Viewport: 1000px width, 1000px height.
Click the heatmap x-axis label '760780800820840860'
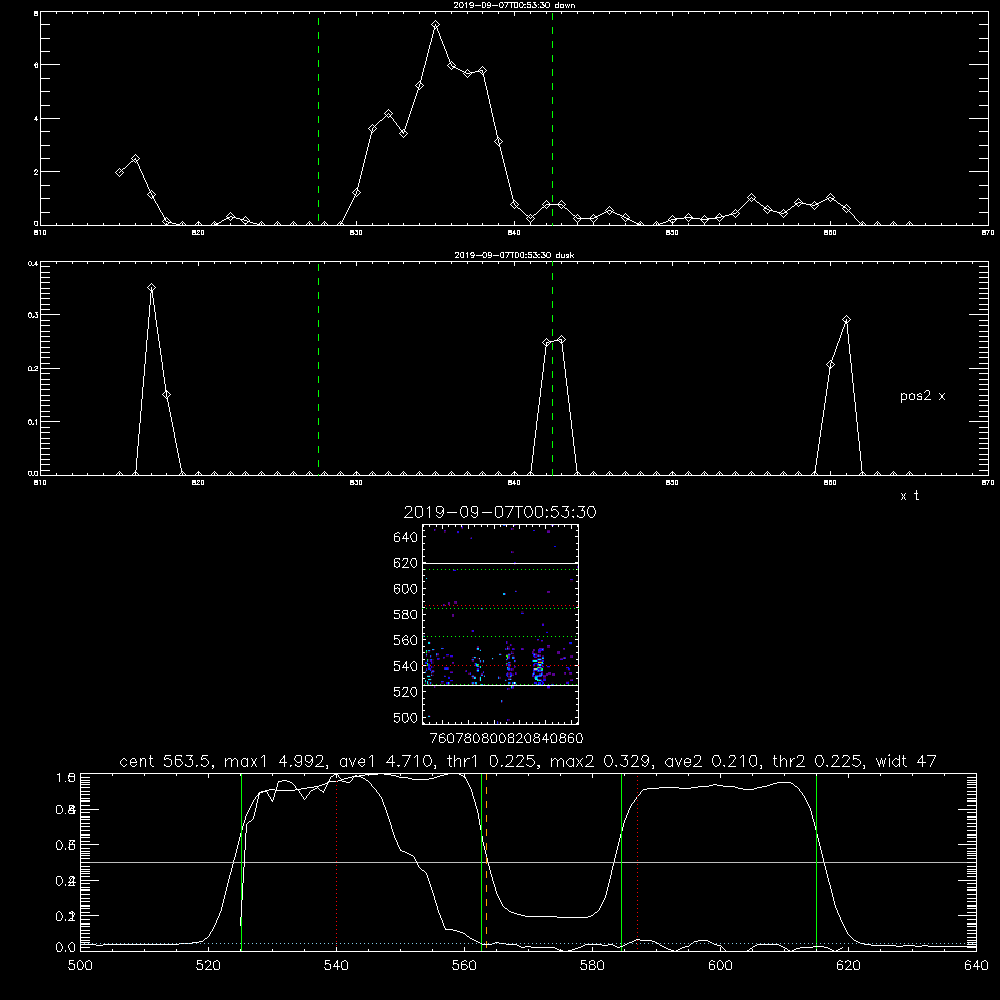(506, 738)
